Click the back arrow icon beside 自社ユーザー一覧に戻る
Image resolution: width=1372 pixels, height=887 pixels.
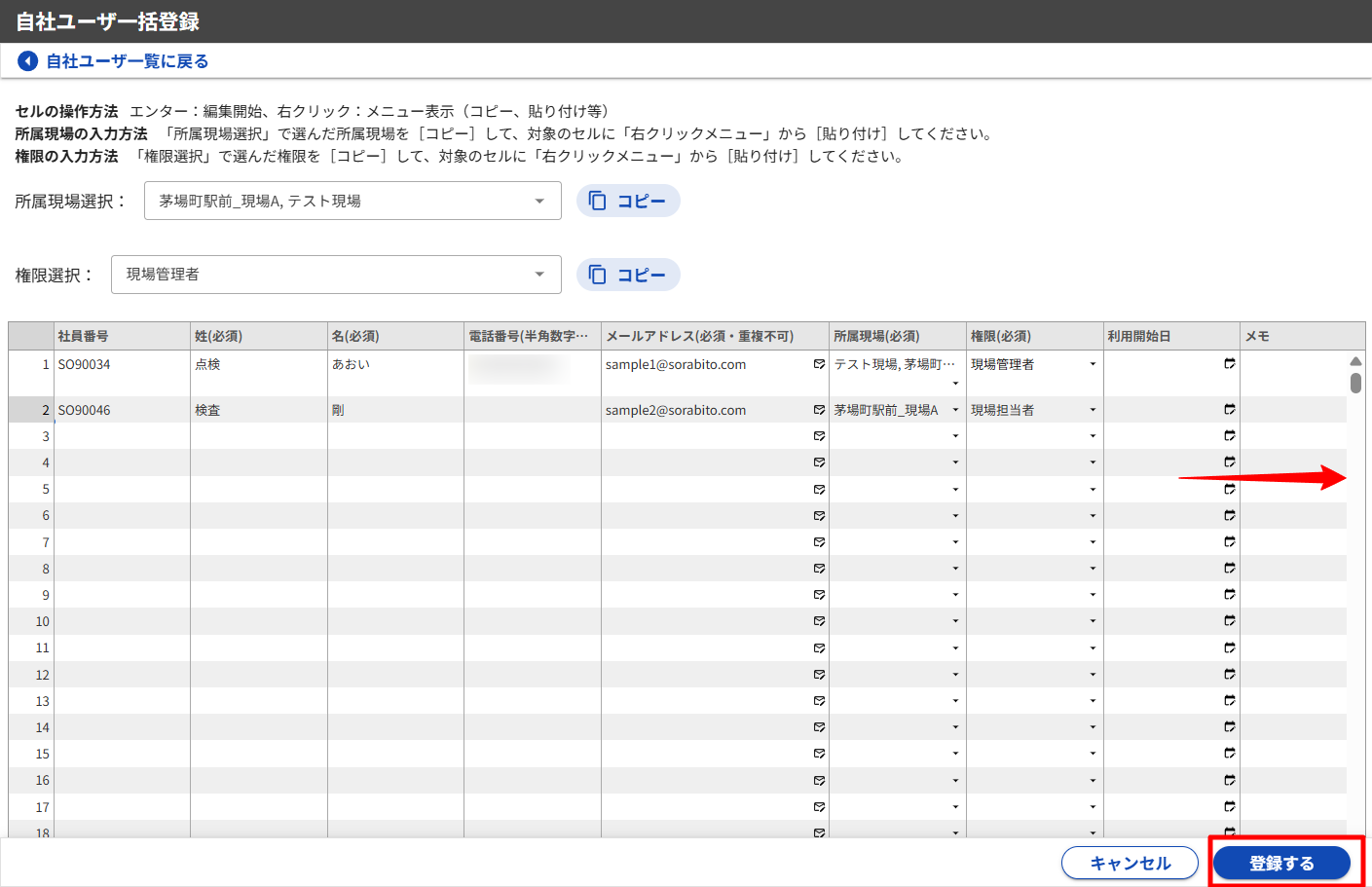click(28, 61)
